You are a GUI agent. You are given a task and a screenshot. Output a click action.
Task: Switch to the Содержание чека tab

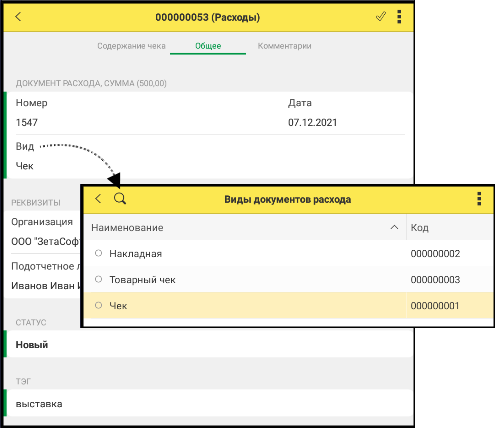131,46
